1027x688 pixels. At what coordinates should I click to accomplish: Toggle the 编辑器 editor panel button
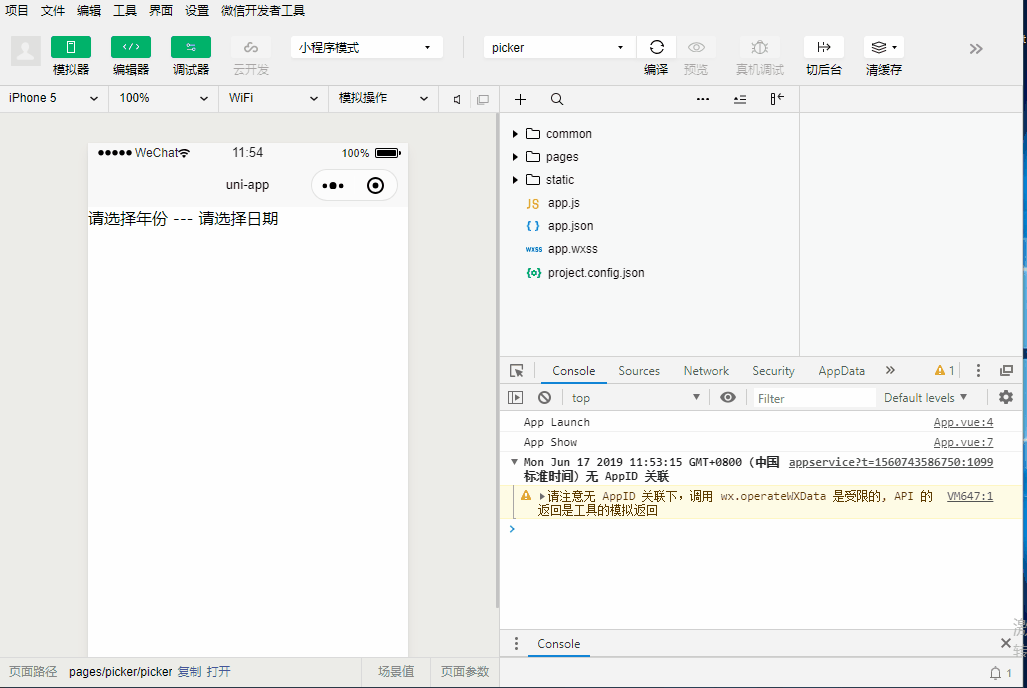coord(131,47)
